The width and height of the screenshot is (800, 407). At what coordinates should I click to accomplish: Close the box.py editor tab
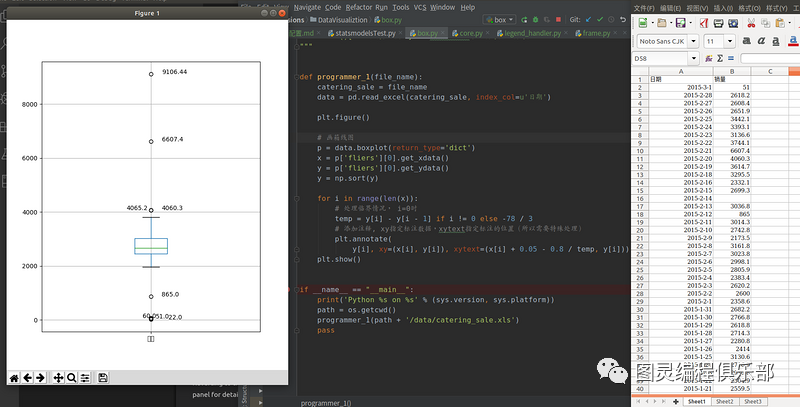443,33
